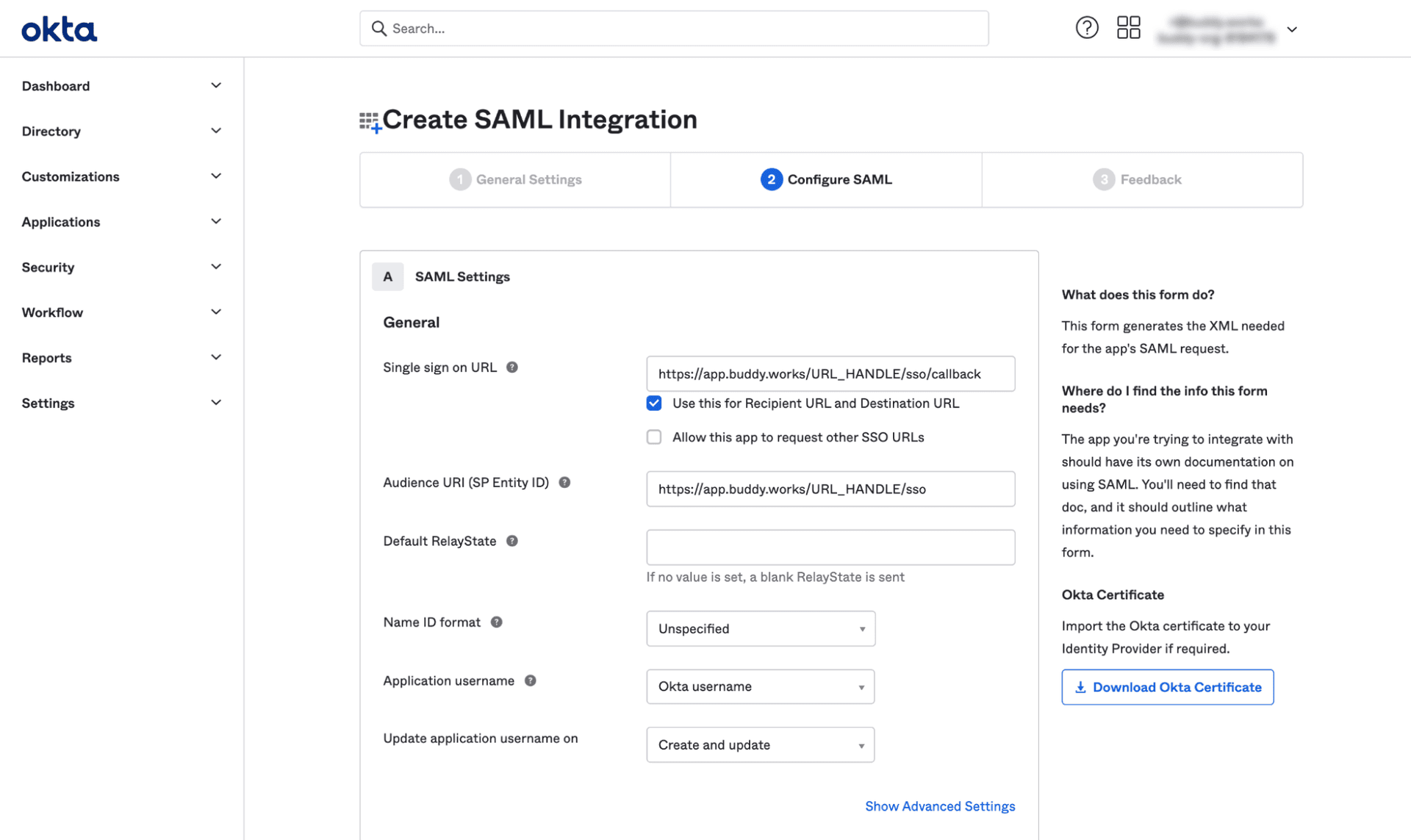1411x840 pixels.
Task: Click the Okta logo
Action: (x=59, y=29)
